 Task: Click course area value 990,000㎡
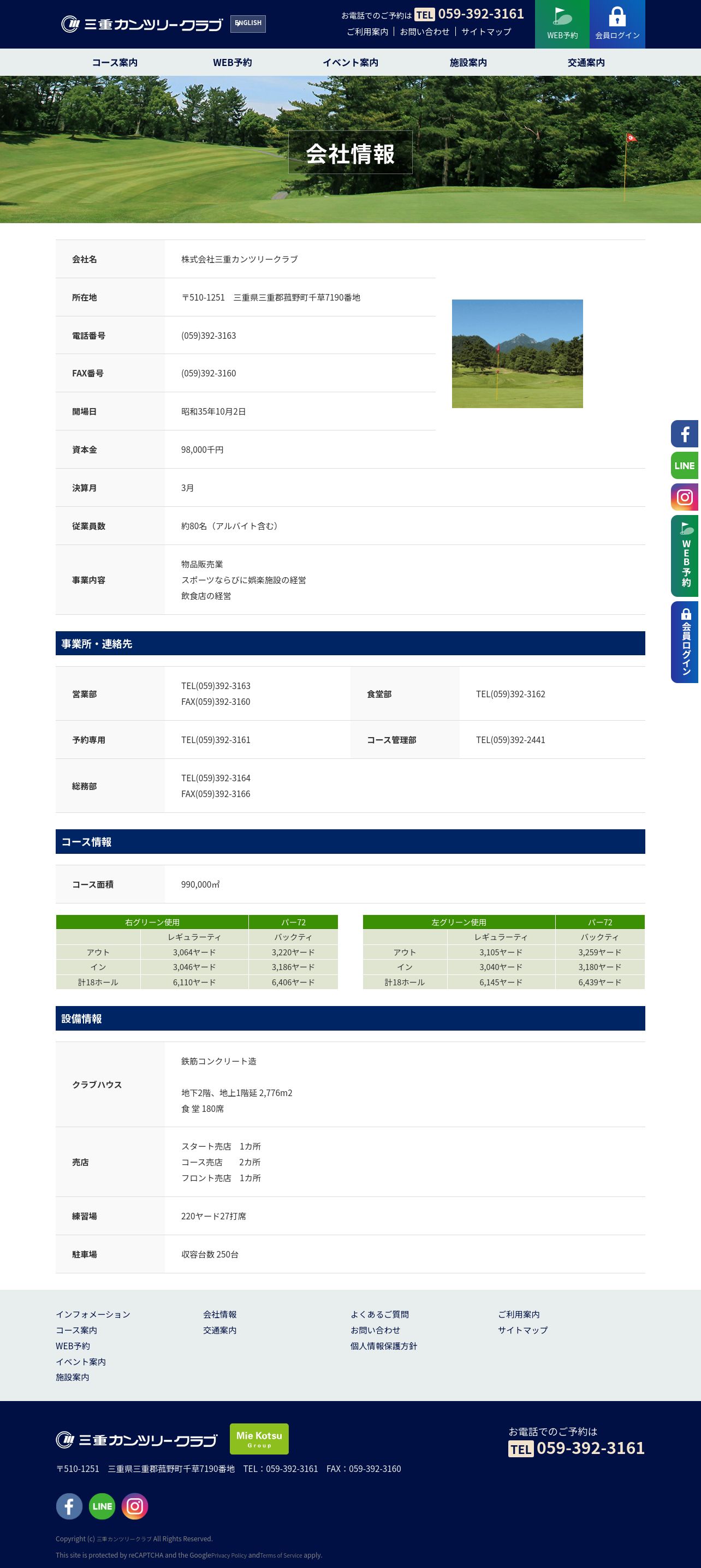pyautogui.click(x=200, y=884)
